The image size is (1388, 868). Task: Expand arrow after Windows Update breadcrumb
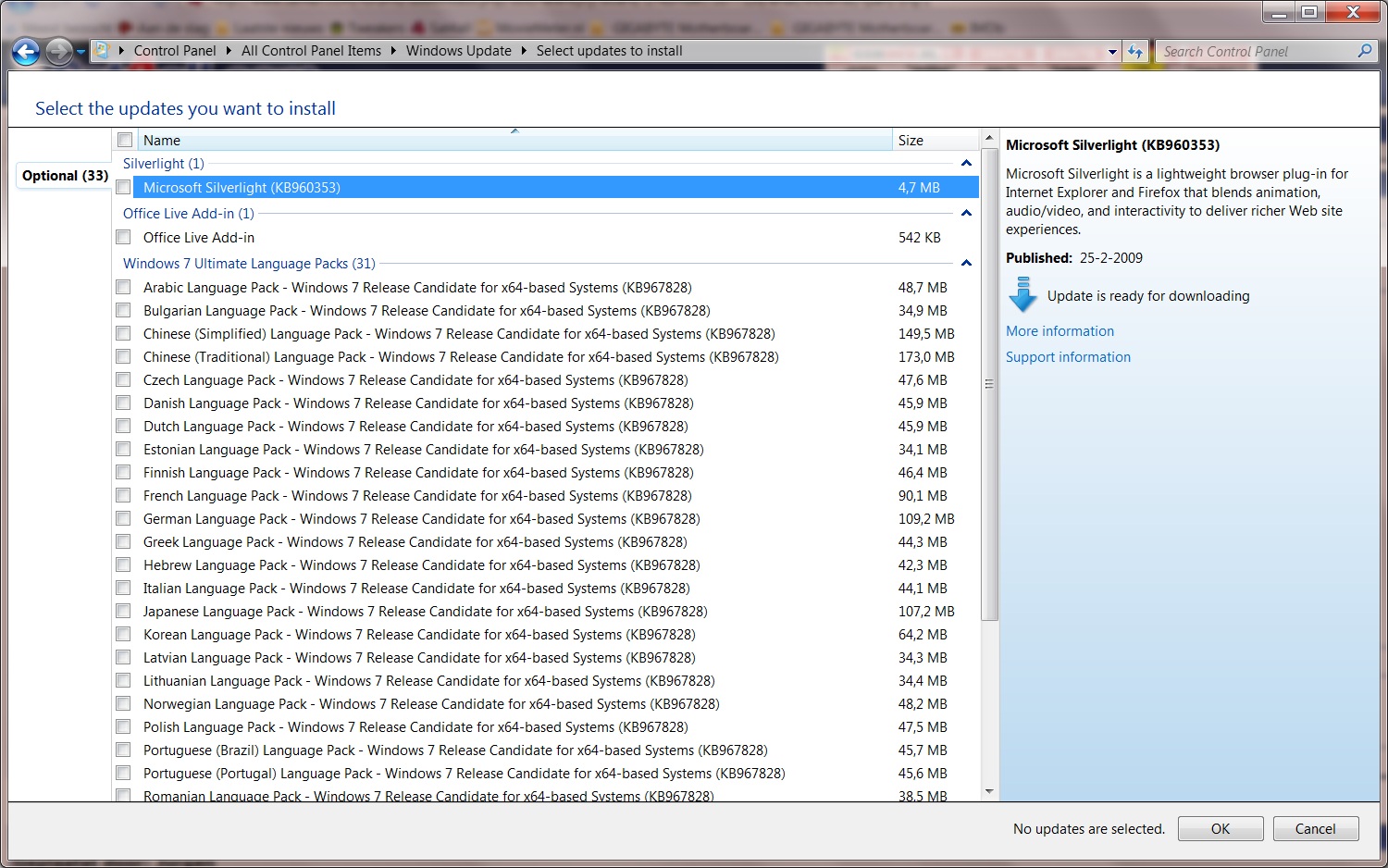(x=524, y=51)
